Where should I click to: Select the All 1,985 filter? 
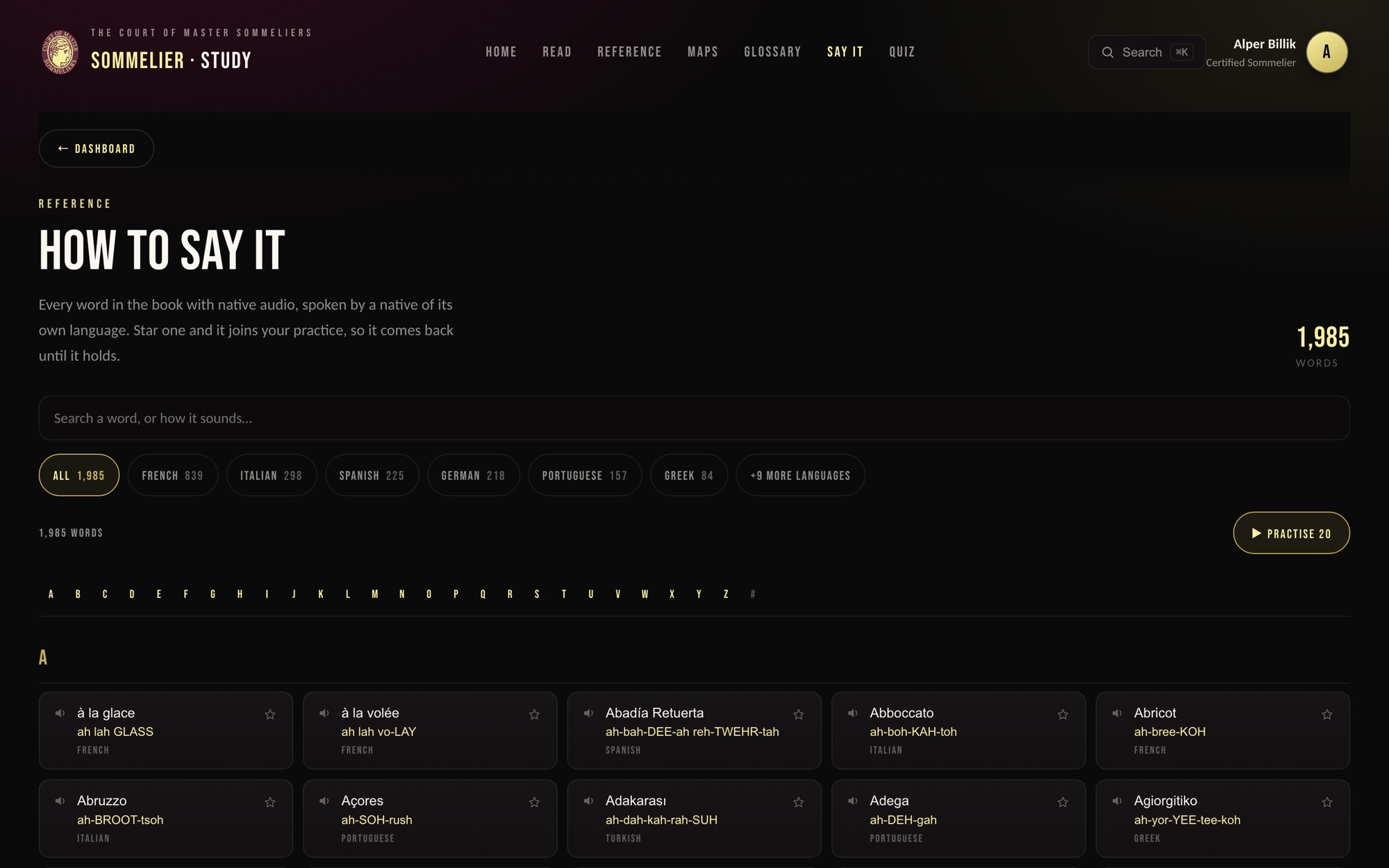coord(79,476)
